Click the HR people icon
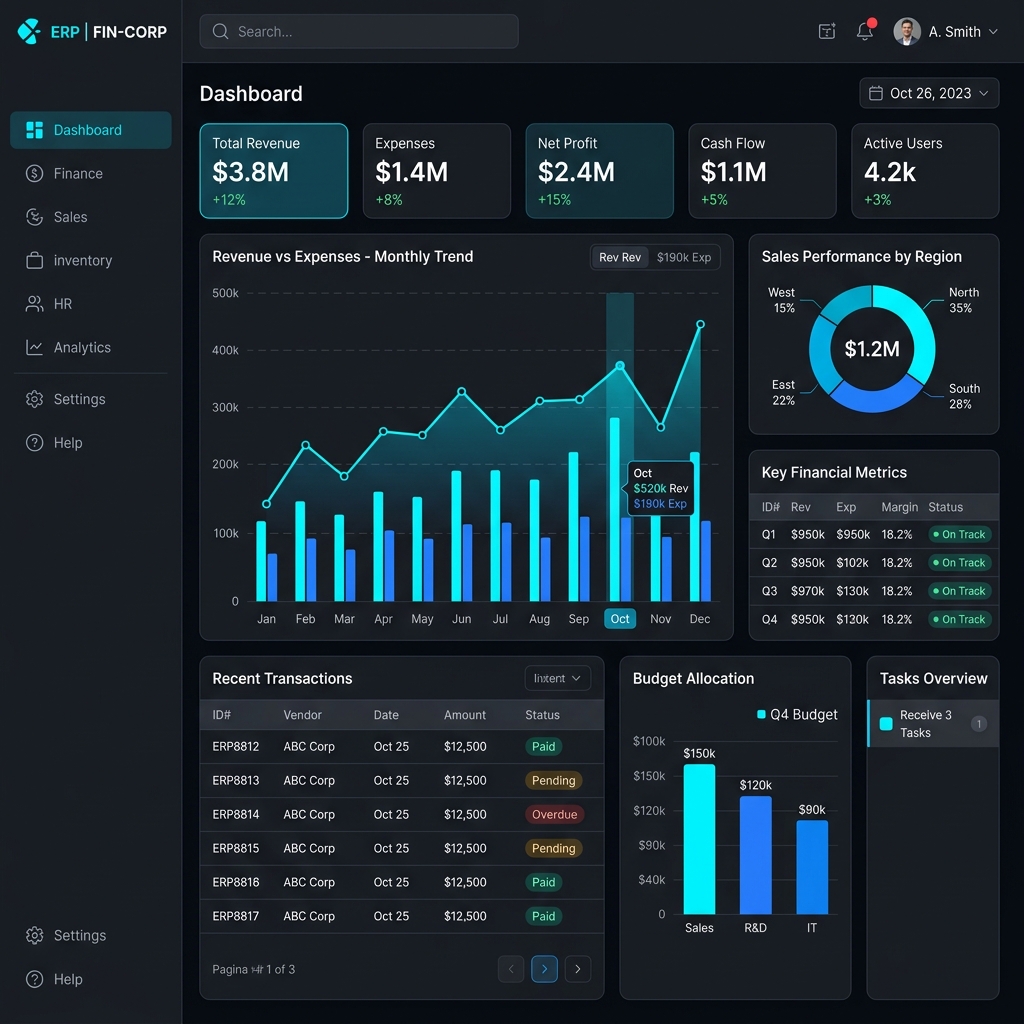 tap(34, 304)
